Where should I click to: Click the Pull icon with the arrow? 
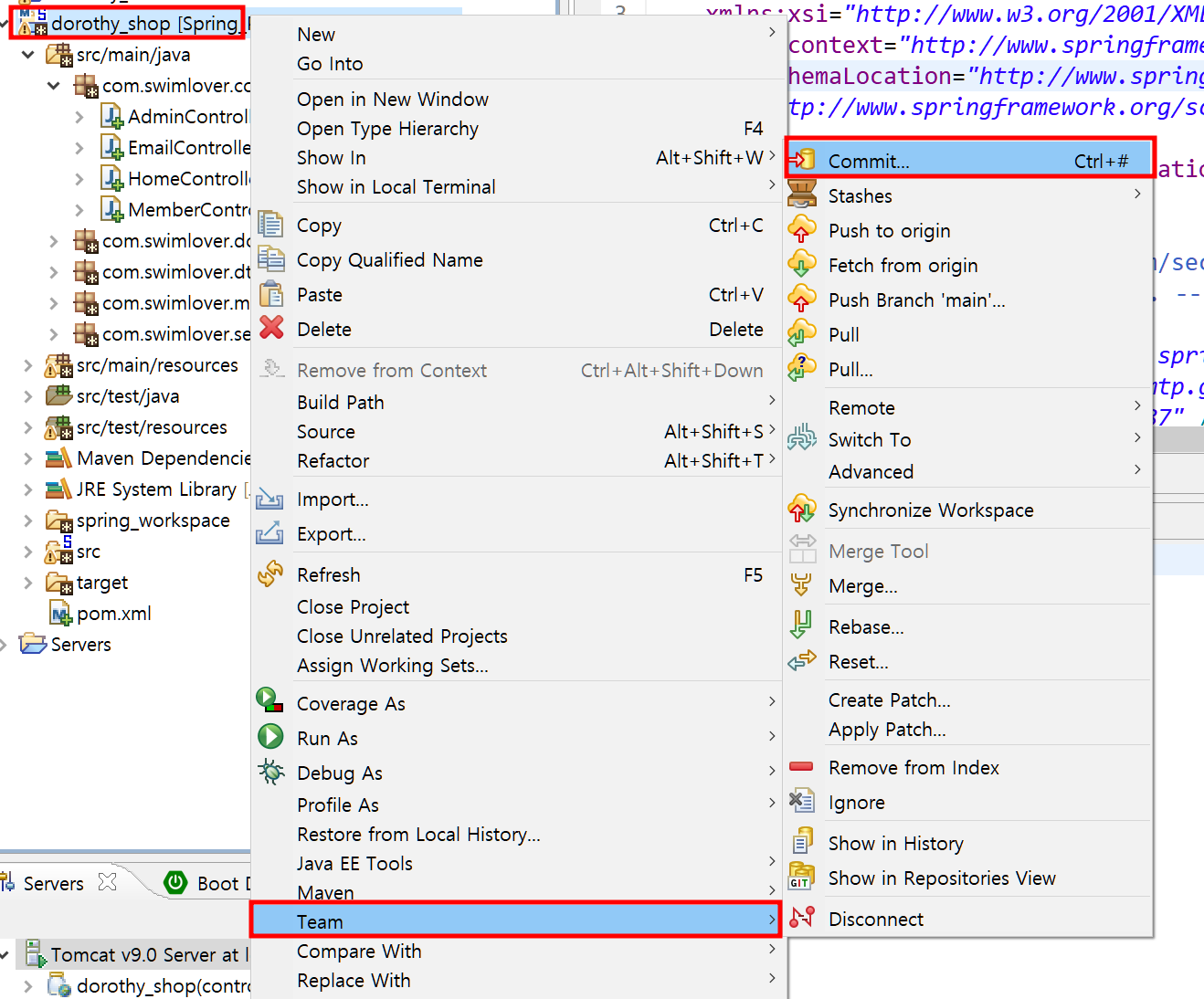pos(802,334)
